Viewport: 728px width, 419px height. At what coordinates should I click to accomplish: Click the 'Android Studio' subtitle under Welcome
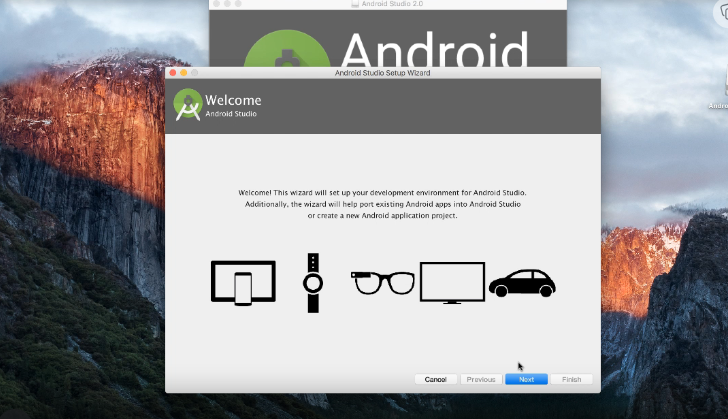click(x=231, y=114)
